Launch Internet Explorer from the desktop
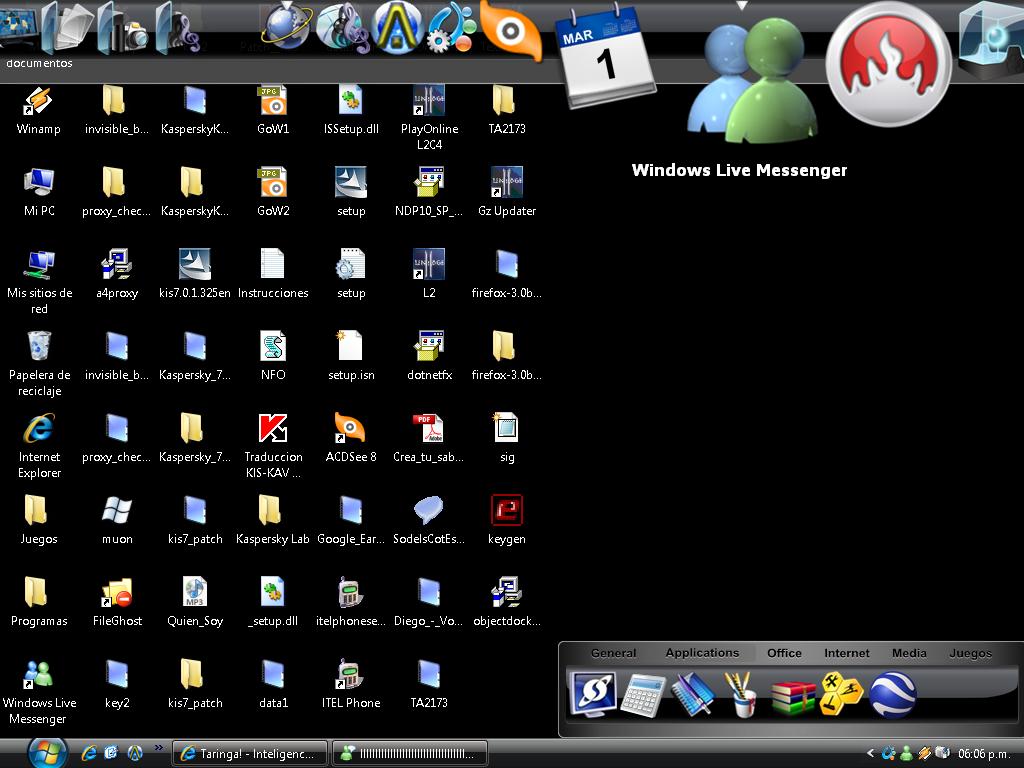1024x768 pixels. click(x=39, y=428)
